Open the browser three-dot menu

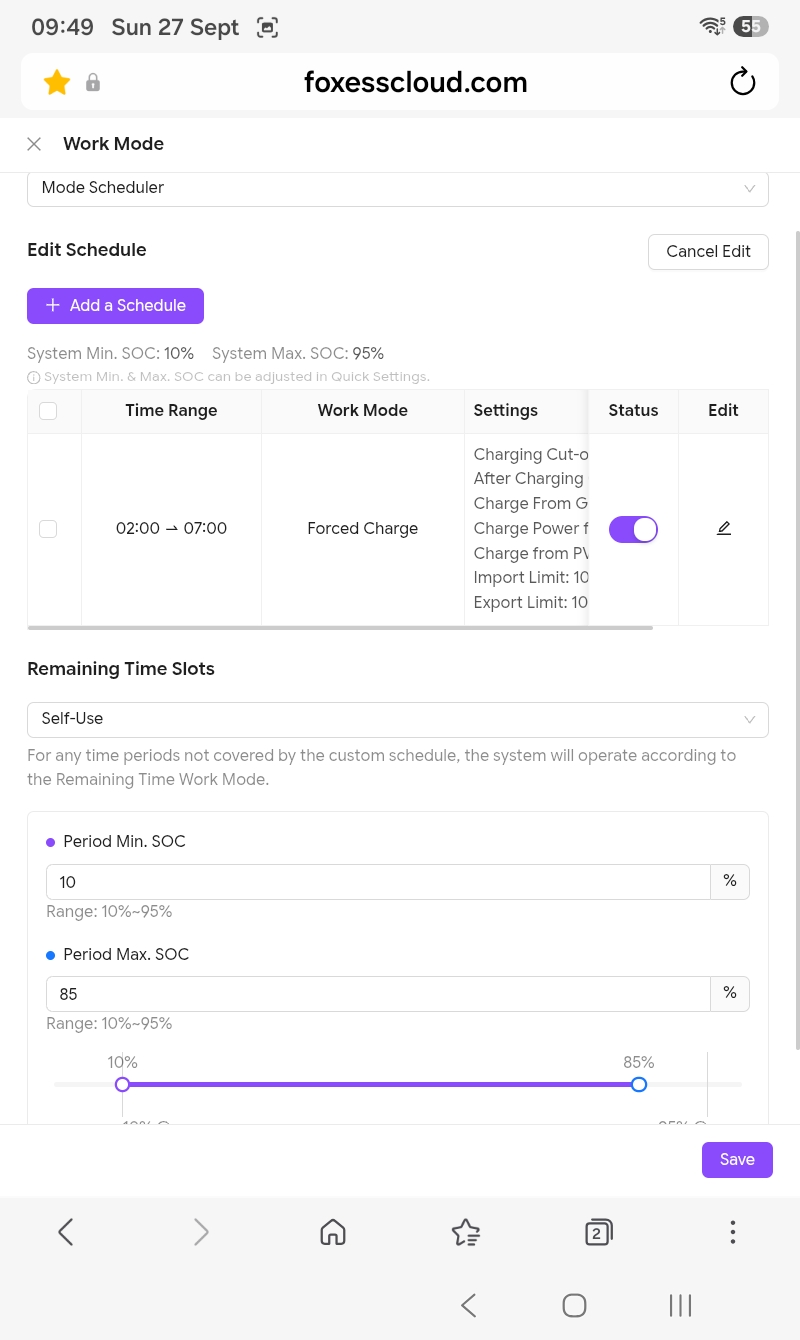point(733,1232)
